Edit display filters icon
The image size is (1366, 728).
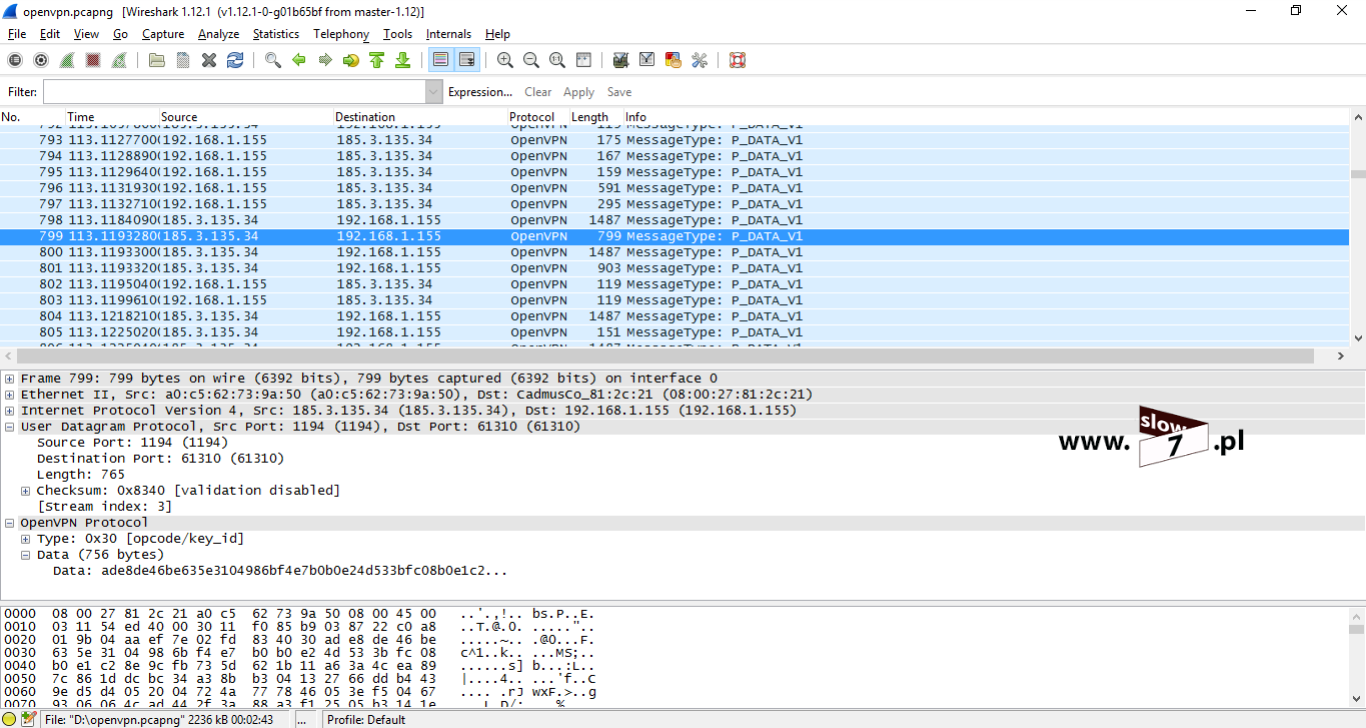tap(647, 60)
